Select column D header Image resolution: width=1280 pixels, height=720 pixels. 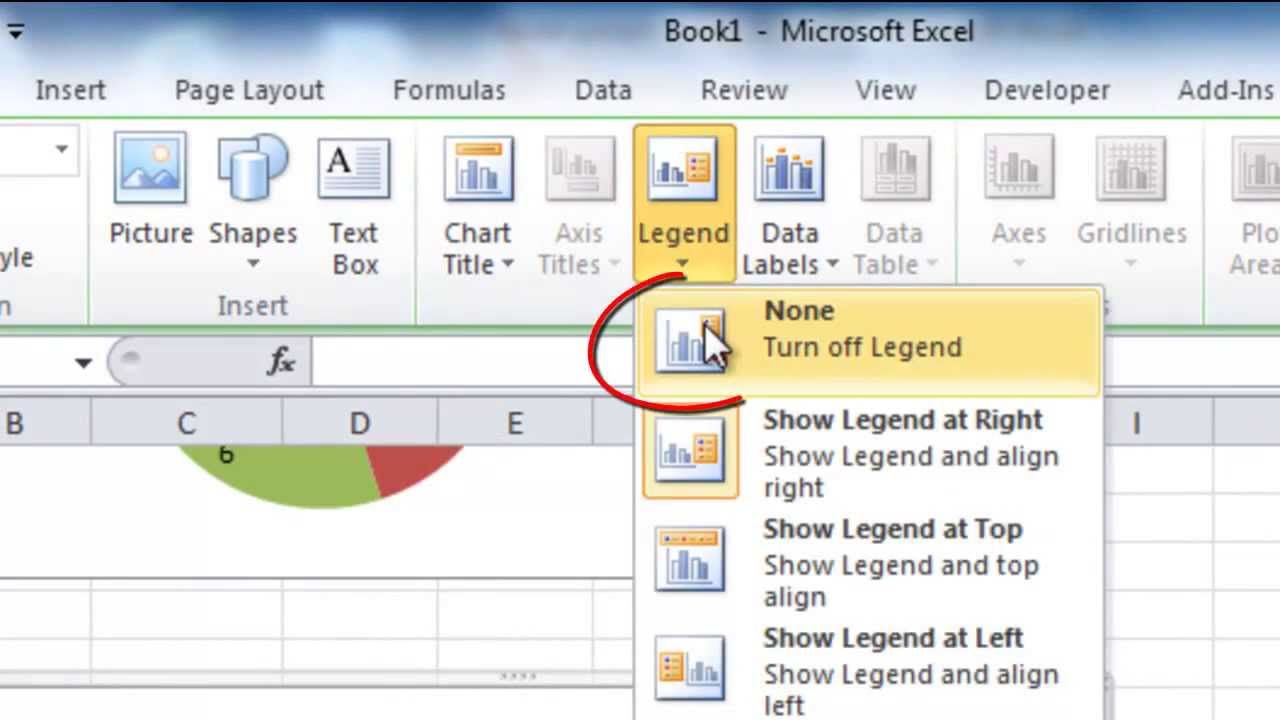coord(360,424)
